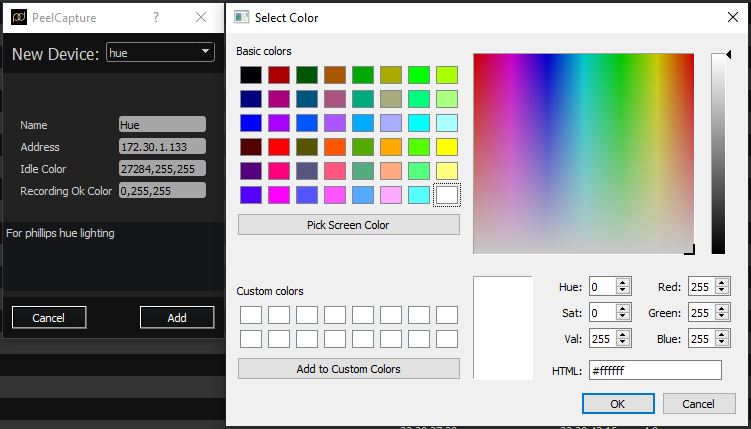Screen dimensions: 751x429
Task: Select the pale yellow basic color swatch
Action: tap(447, 171)
